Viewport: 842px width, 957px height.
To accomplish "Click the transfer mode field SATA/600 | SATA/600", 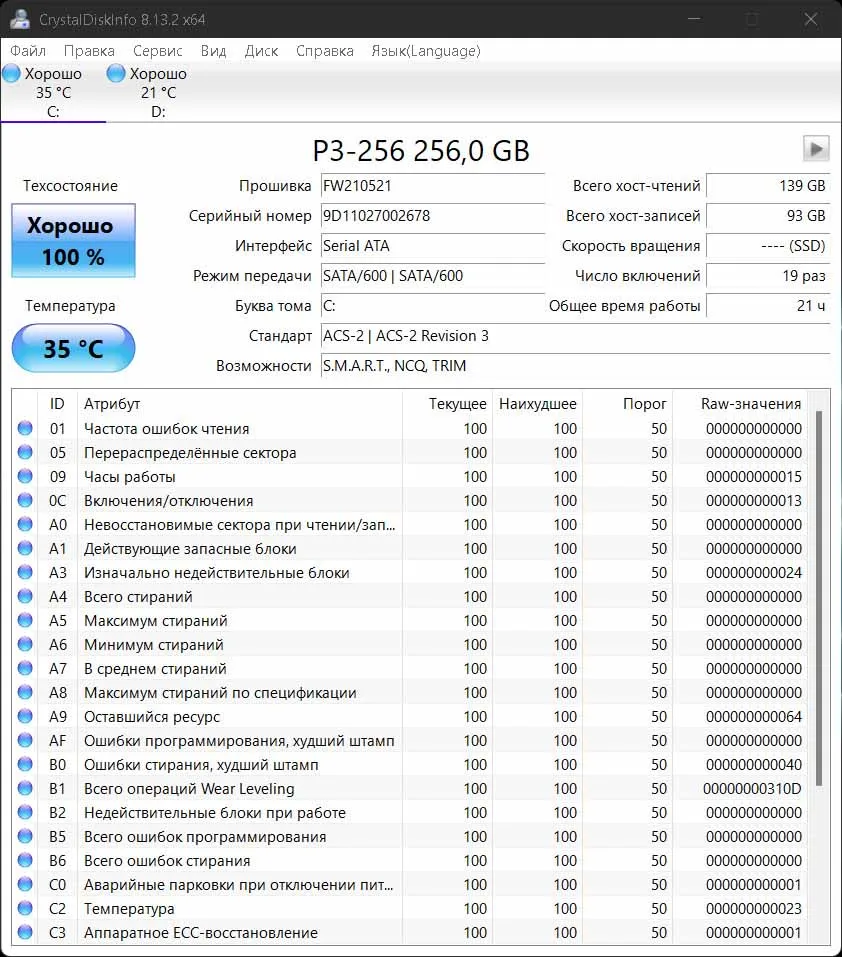I will click(433, 276).
